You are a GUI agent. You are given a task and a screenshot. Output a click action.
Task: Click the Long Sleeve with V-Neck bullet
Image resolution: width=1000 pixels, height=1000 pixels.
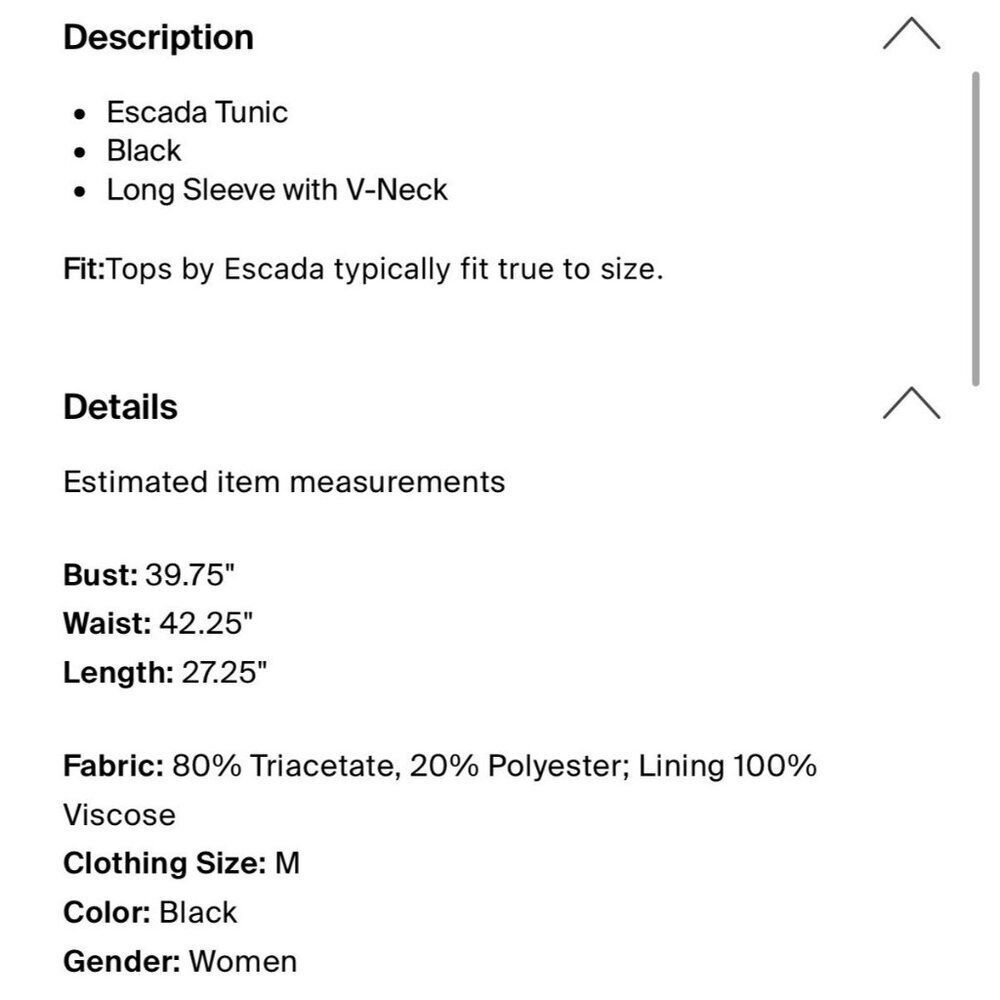click(277, 190)
